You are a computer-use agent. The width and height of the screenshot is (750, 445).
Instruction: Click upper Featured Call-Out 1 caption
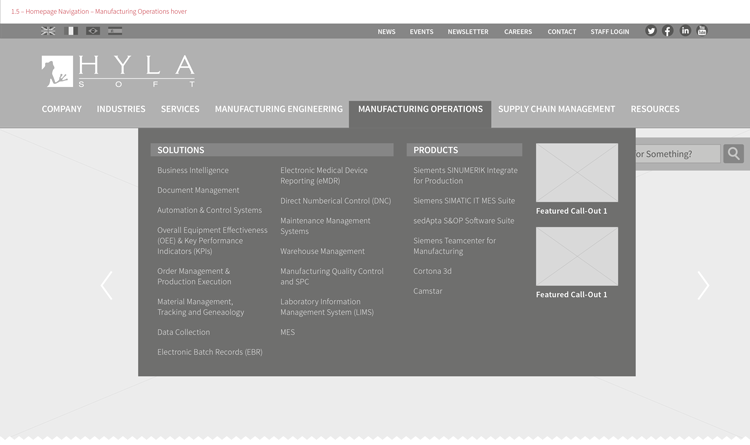(x=571, y=211)
